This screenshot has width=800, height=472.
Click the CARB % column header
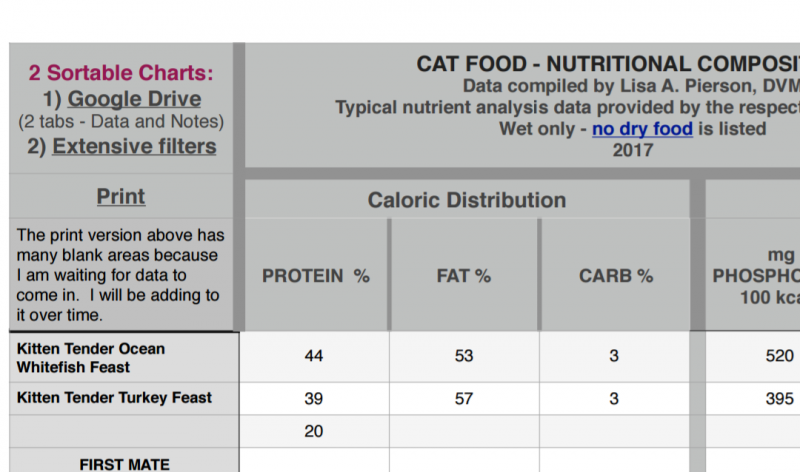pos(615,276)
